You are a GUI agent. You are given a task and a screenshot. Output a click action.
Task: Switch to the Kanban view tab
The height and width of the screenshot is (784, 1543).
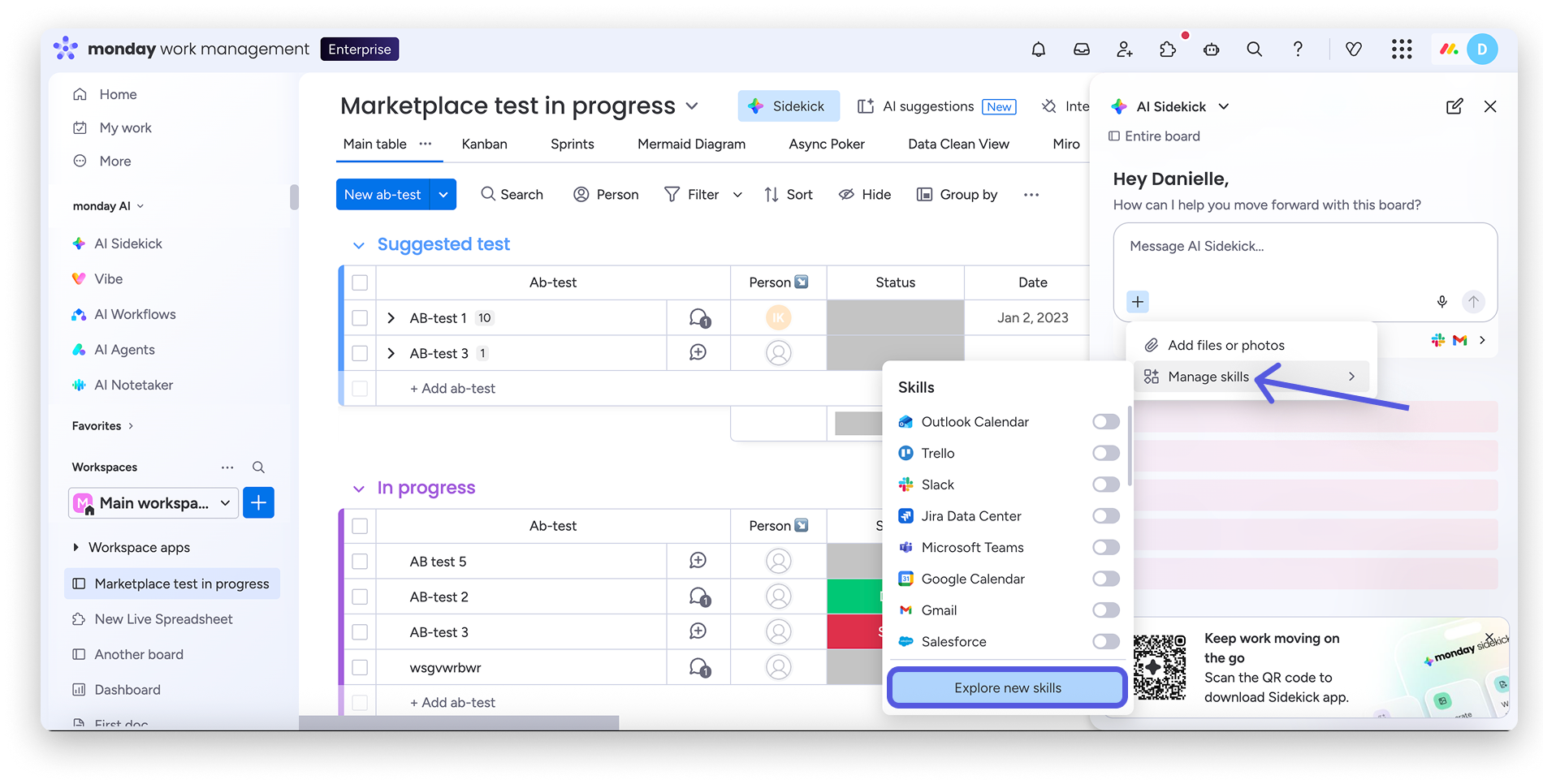coord(485,144)
